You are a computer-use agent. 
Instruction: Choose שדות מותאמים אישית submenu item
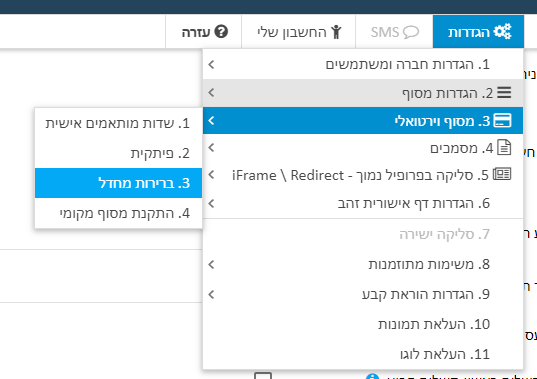(118, 123)
